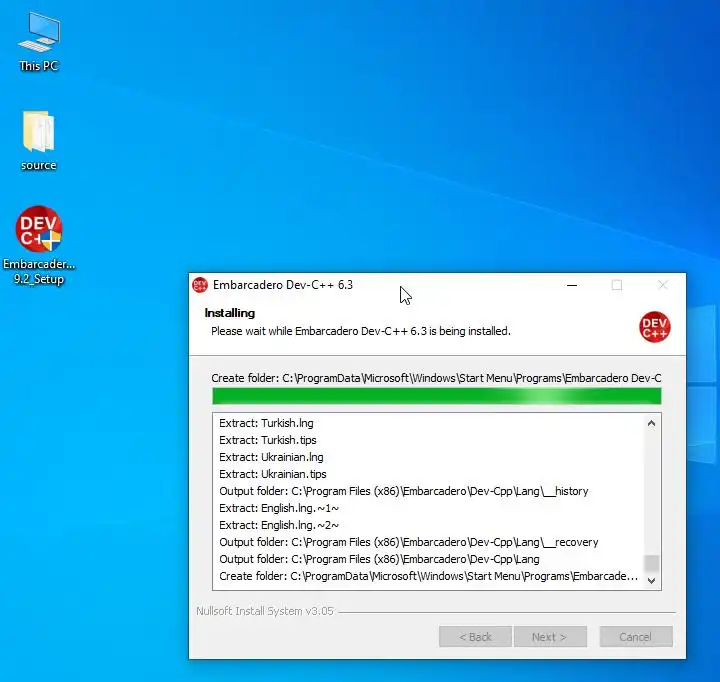Click the green installation progress bar
Screen dimensions: 720x682
(x=436, y=396)
